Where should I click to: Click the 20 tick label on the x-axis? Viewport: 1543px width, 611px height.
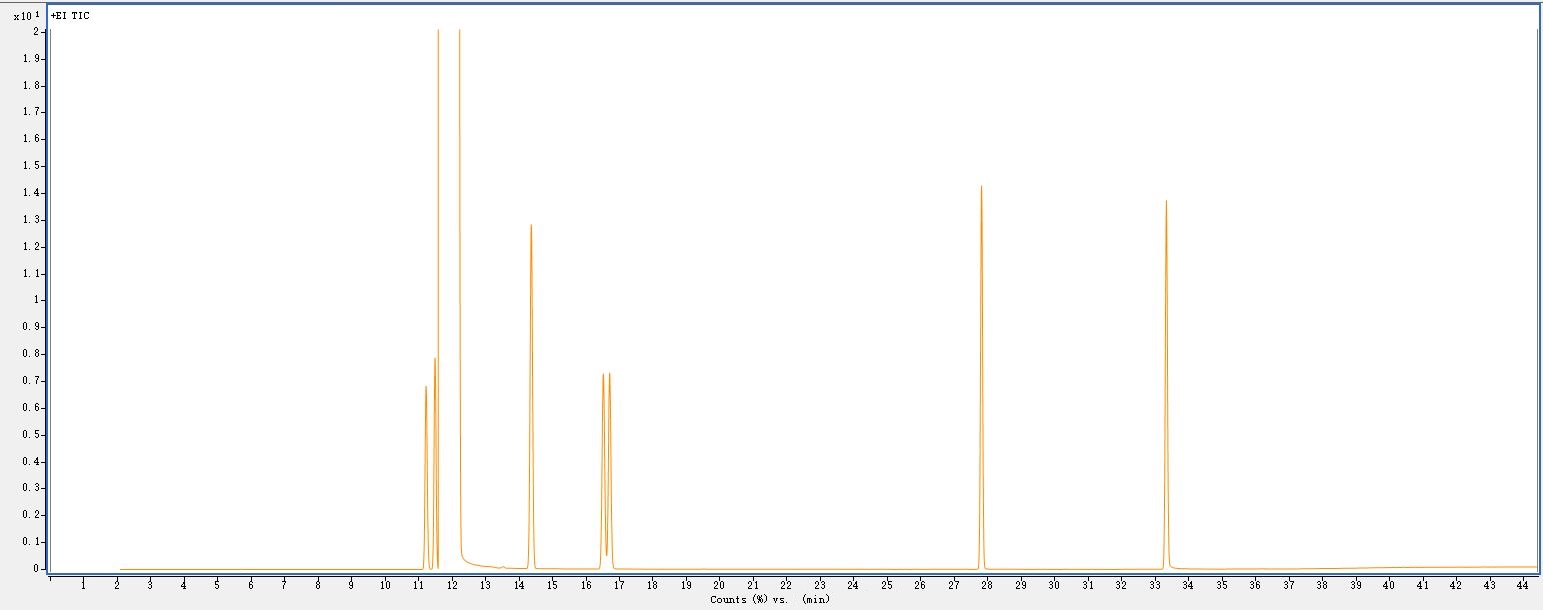(719, 584)
